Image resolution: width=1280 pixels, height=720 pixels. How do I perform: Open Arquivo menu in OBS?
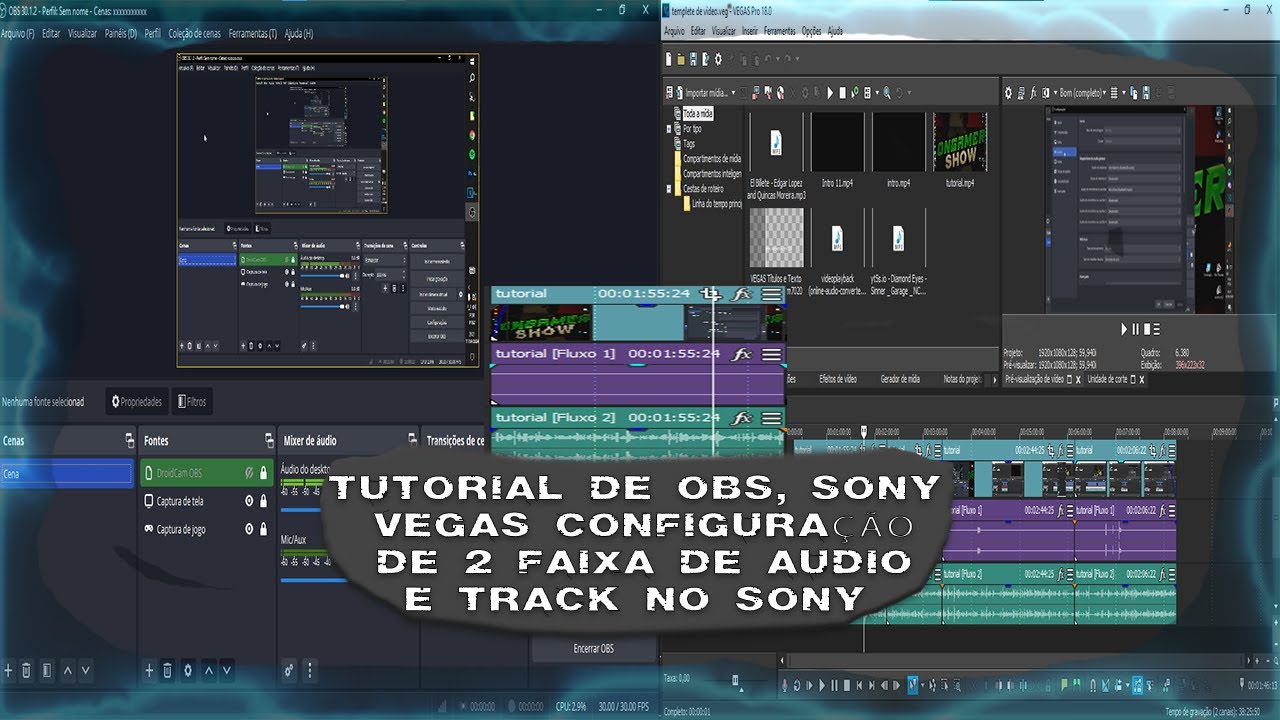(x=16, y=33)
